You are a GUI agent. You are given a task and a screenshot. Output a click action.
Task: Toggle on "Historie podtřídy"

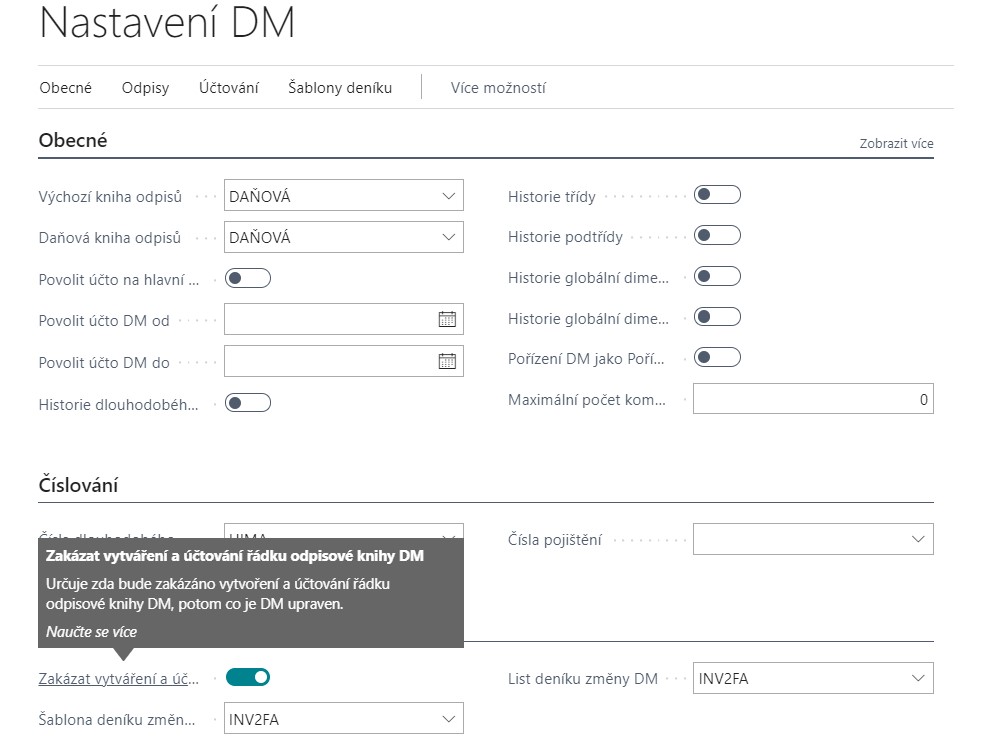pyautogui.click(x=717, y=236)
